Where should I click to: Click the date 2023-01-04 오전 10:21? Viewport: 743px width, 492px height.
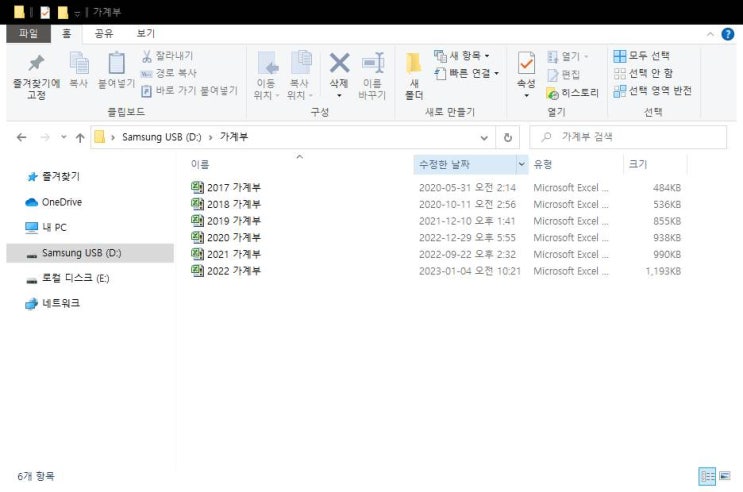(x=470, y=271)
